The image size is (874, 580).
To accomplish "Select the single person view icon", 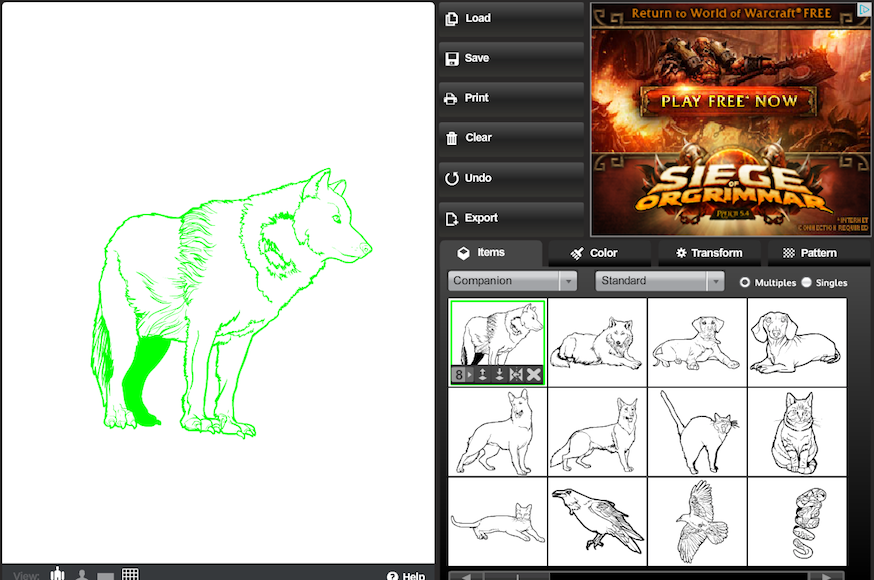I will coord(82,574).
